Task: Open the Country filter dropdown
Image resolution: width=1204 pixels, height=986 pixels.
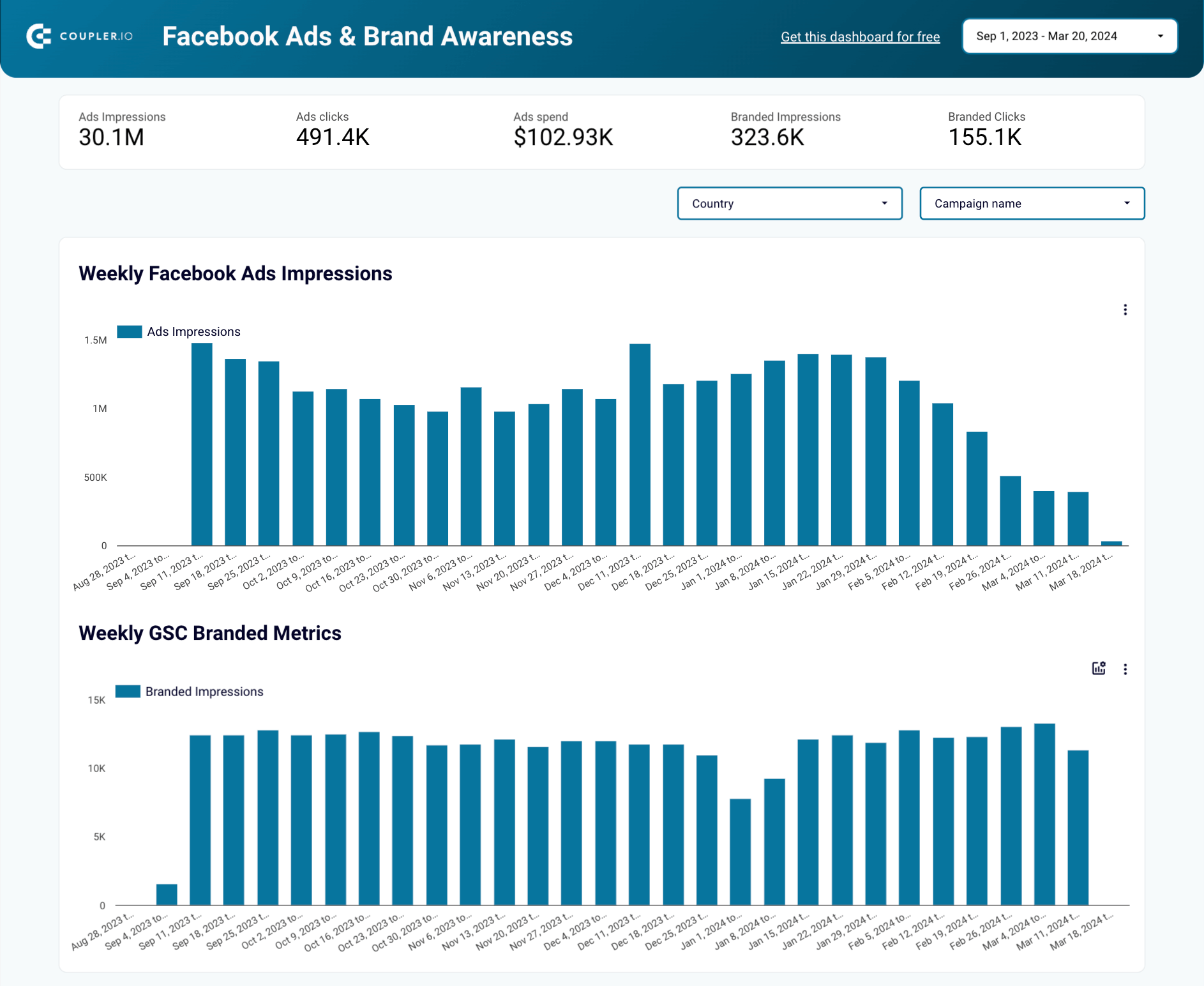Action: point(790,204)
